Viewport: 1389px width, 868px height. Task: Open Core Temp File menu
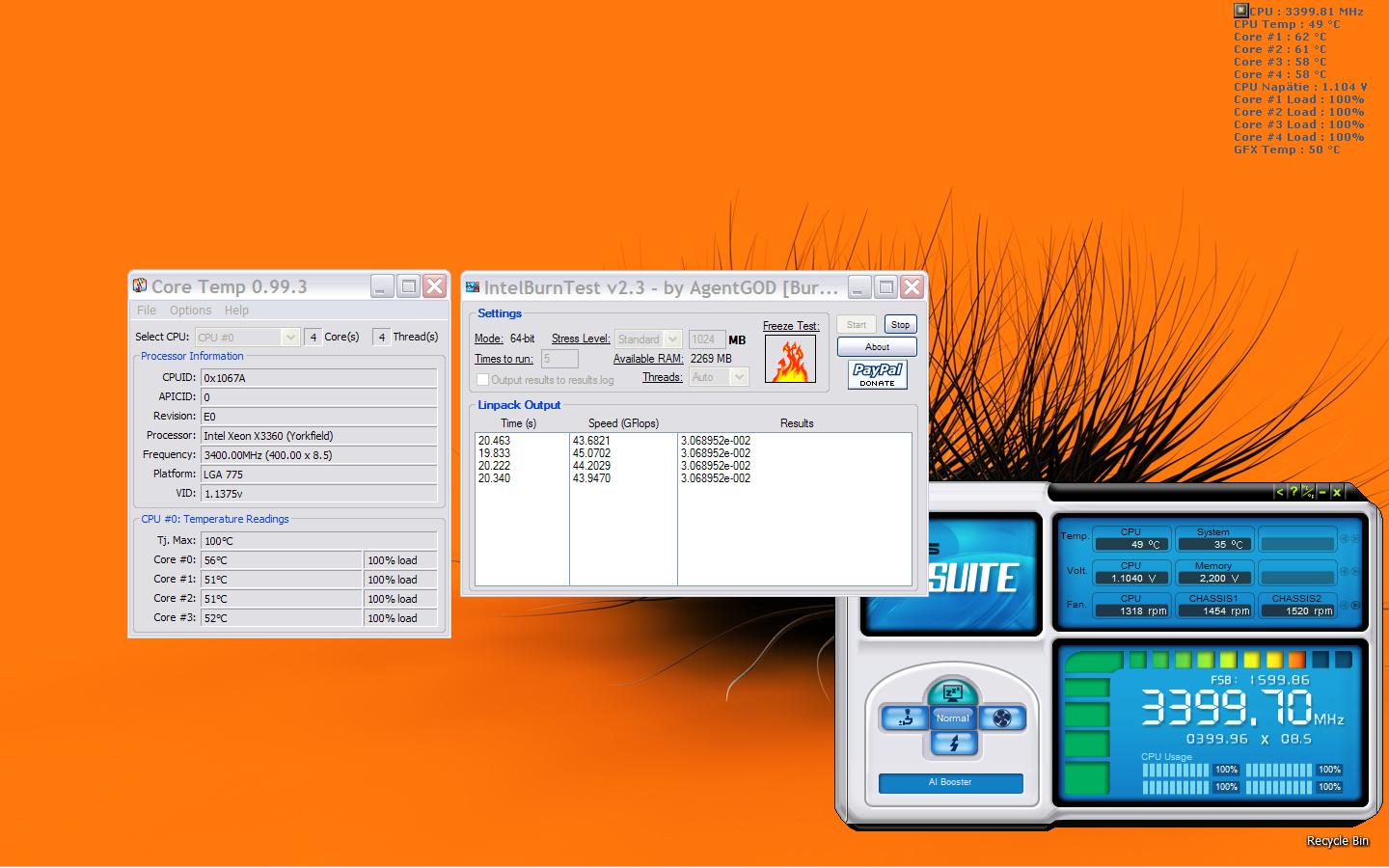(x=147, y=311)
